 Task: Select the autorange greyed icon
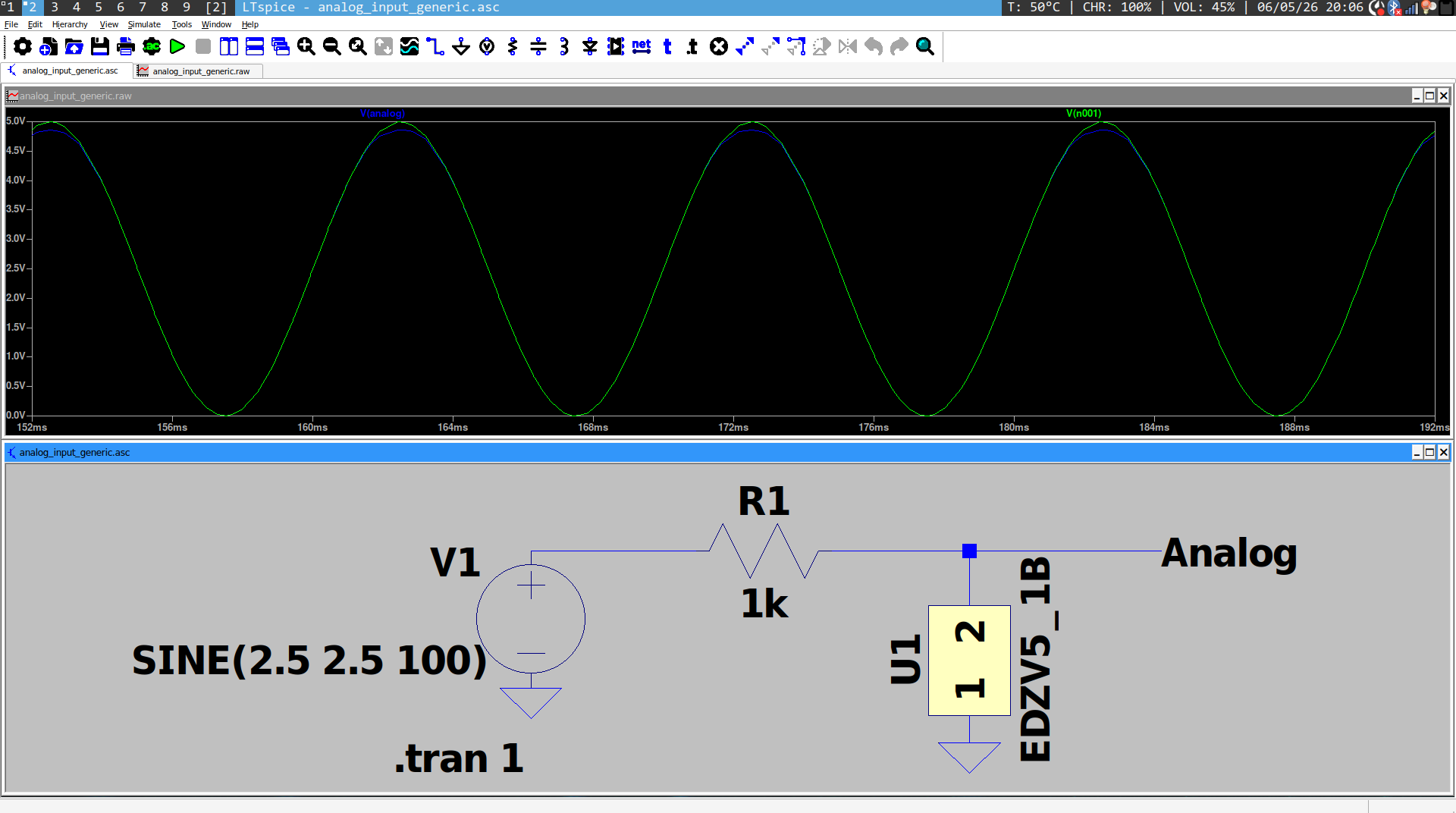click(384, 46)
